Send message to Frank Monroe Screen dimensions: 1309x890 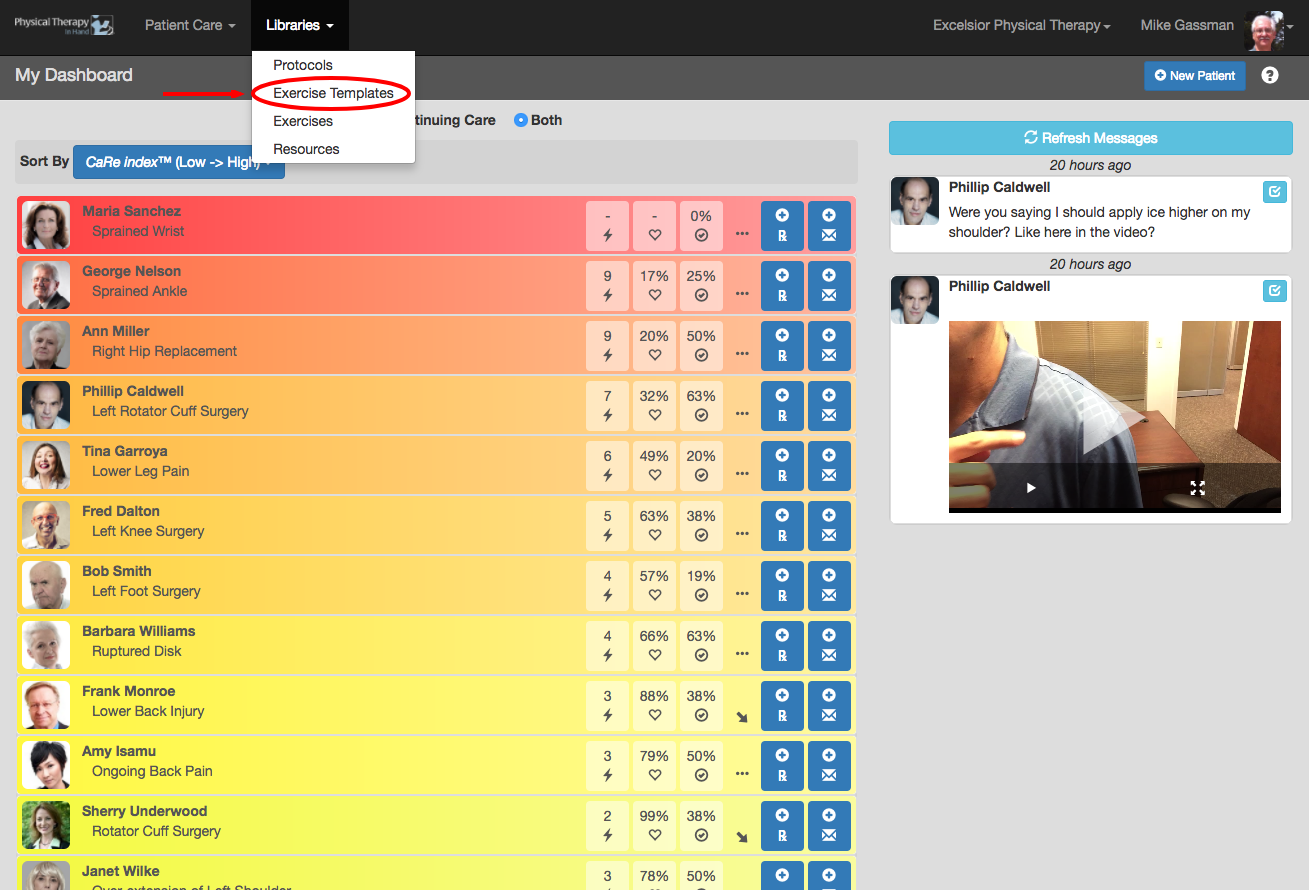[x=829, y=705]
